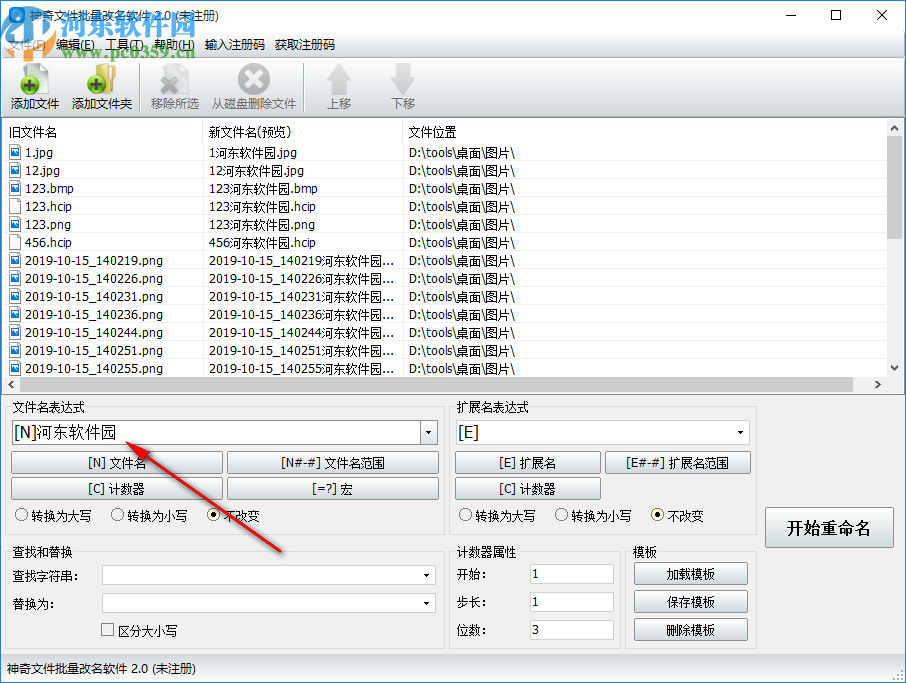The width and height of the screenshot is (906, 683).
Task: Click the 开始重命名 button
Action: click(x=829, y=528)
